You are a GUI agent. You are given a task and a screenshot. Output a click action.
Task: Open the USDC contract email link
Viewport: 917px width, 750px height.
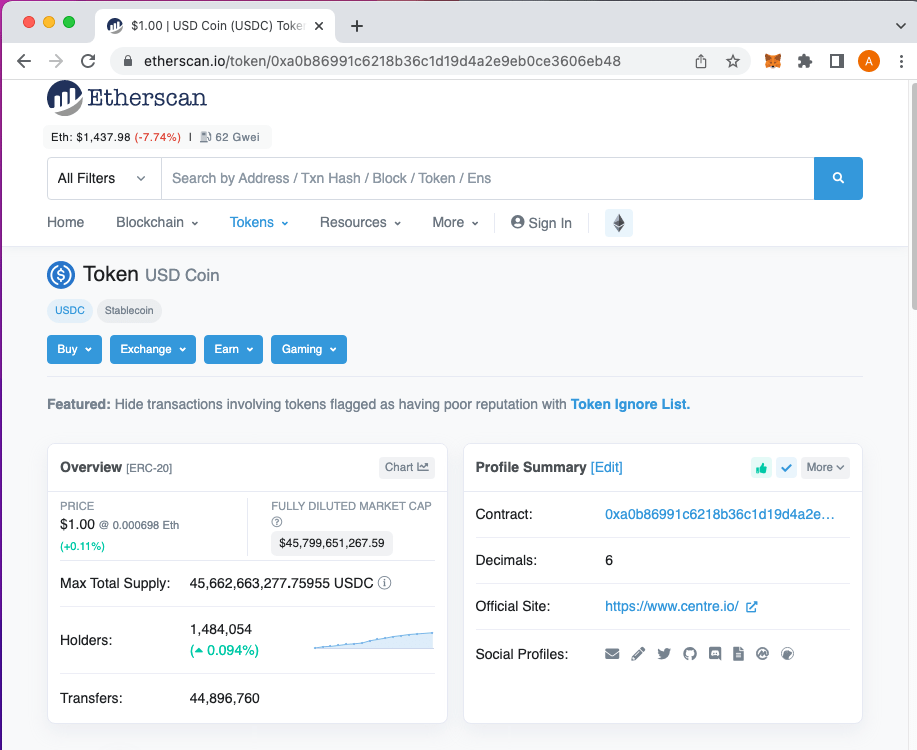(612, 653)
